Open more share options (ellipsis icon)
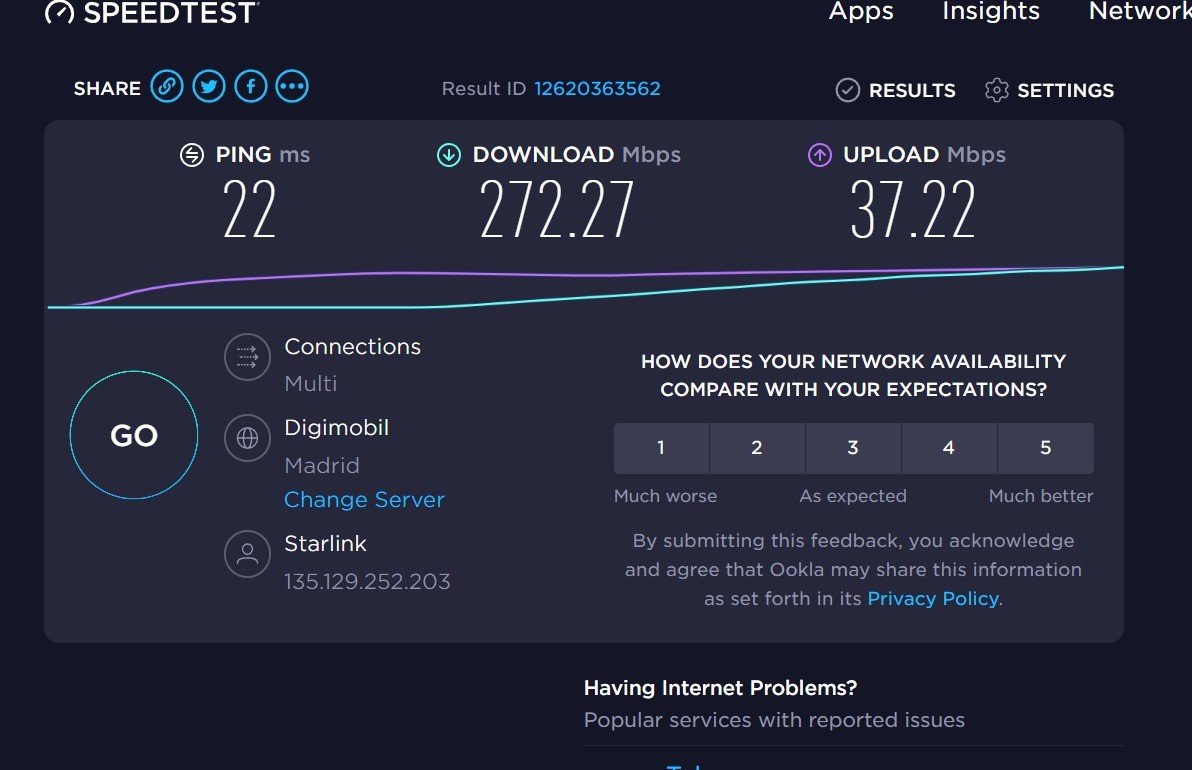Viewport: 1192px width, 770px height. click(x=292, y=86)
